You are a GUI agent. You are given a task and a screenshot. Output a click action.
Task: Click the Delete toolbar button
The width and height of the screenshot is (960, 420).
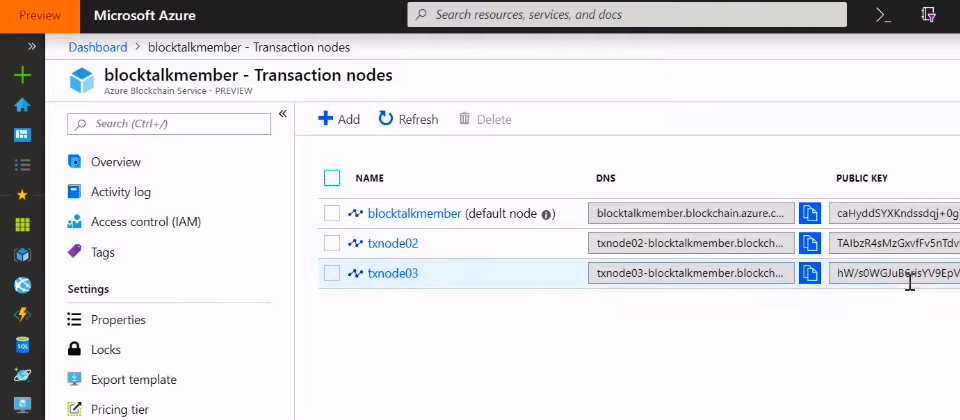point(485,119)
